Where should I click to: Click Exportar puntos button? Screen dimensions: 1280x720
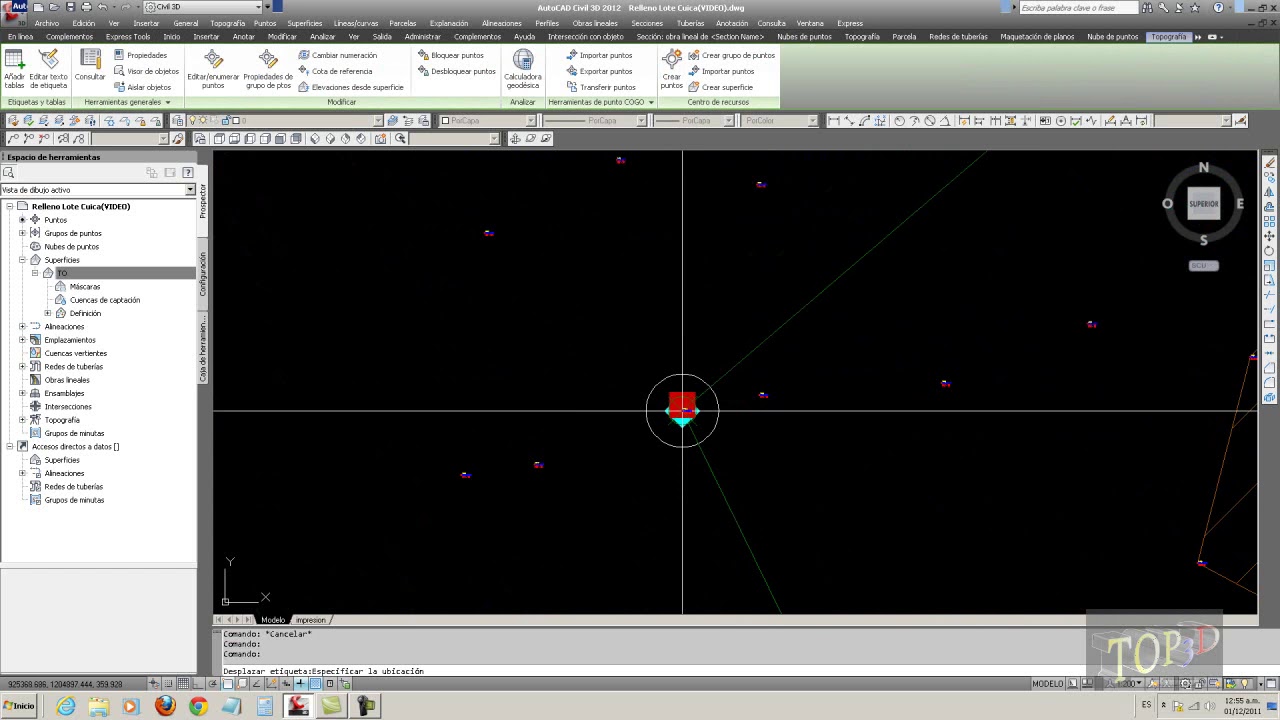(x=598, y=71)
